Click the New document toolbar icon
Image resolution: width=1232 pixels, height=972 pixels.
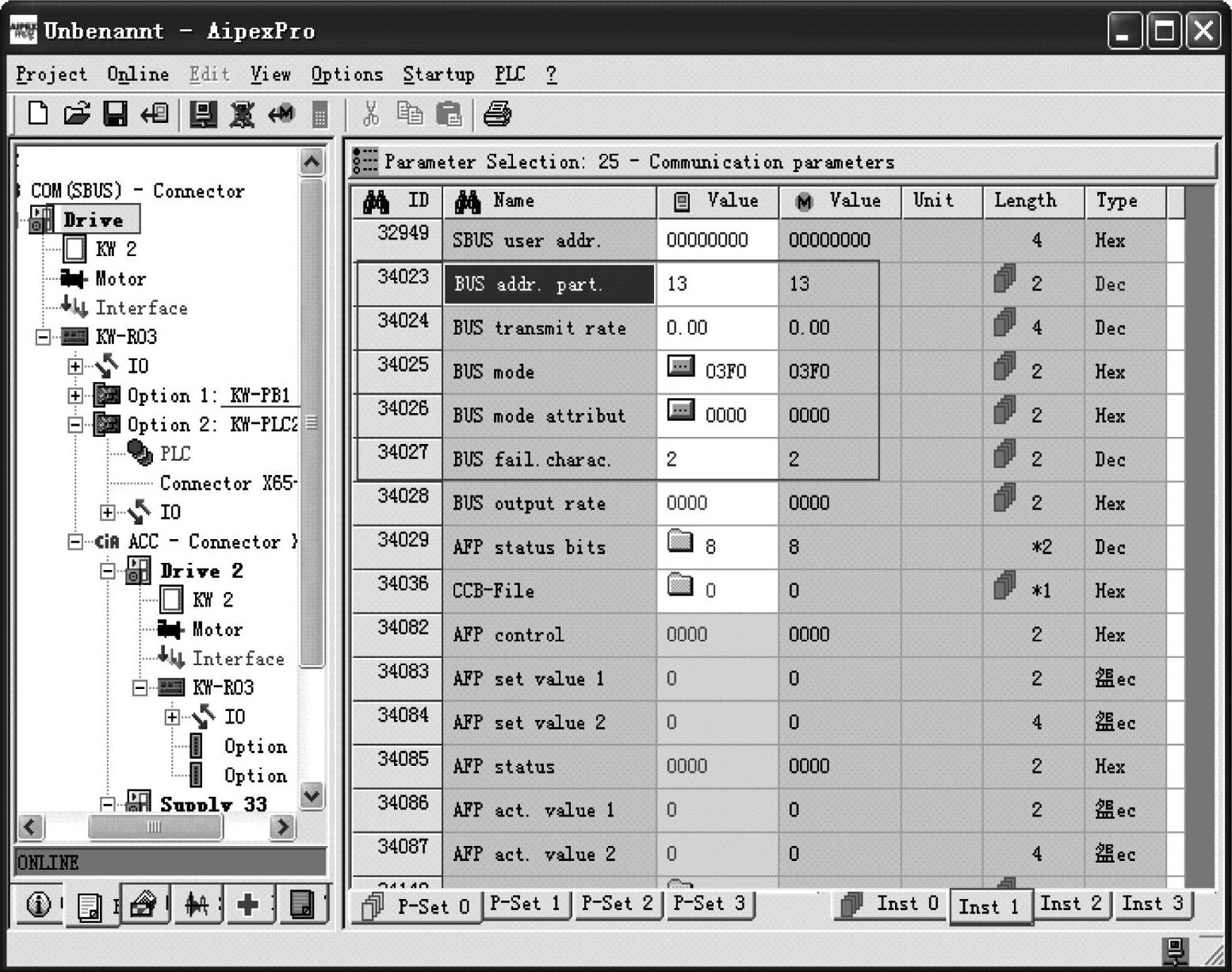(x=37, y=114)
